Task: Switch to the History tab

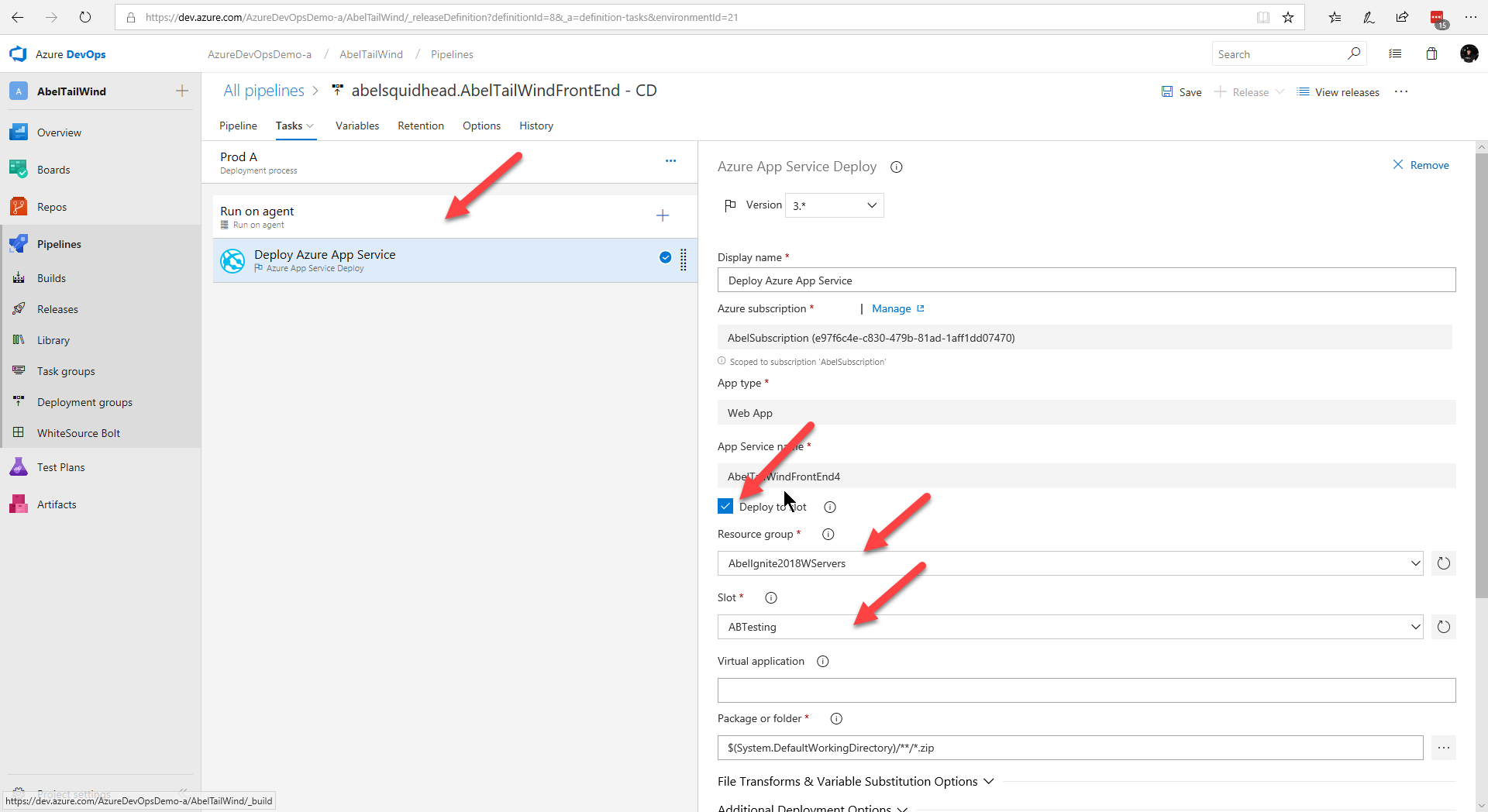Action: click(536, 126)
